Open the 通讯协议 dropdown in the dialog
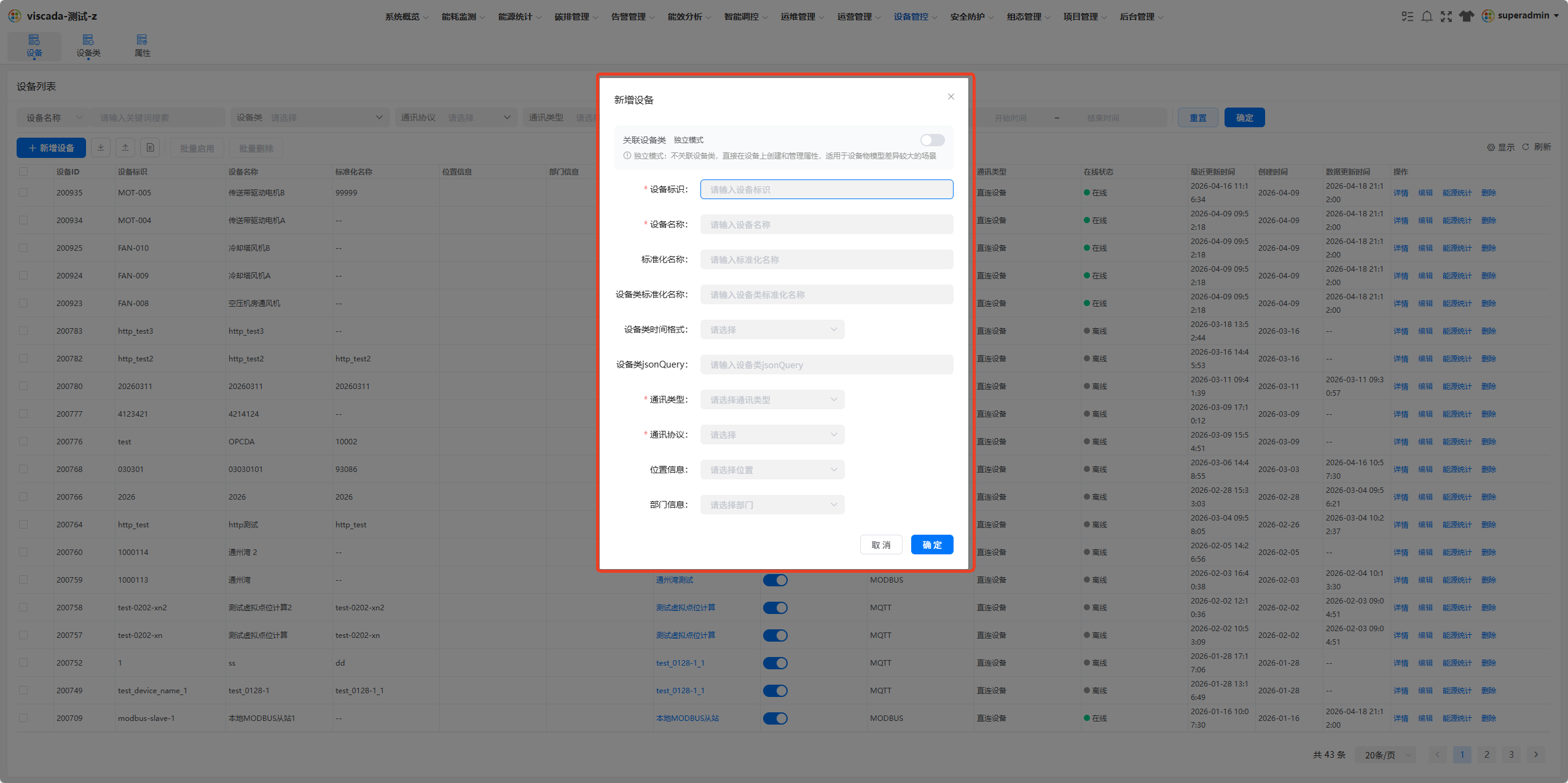This screenshot has height=783, width=1568. point(772,435)
